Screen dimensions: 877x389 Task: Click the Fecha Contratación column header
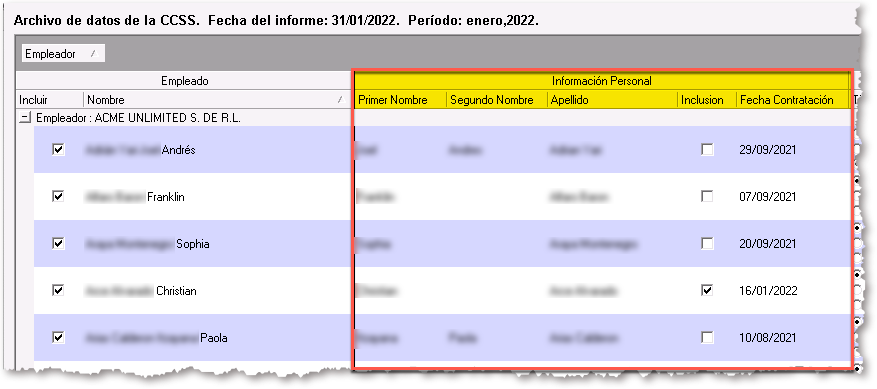coord(793,100)
